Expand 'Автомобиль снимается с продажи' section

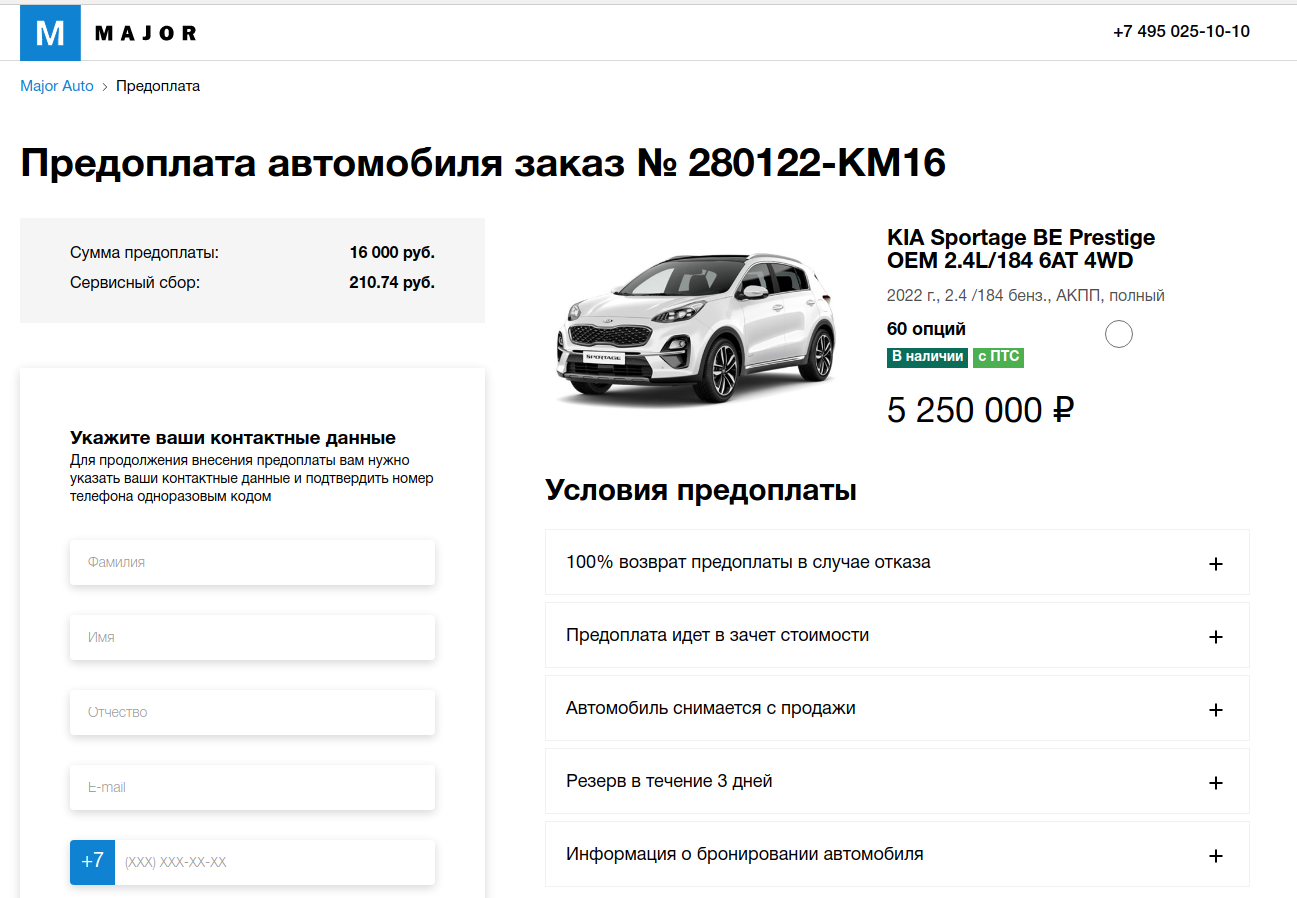(711, 708)
